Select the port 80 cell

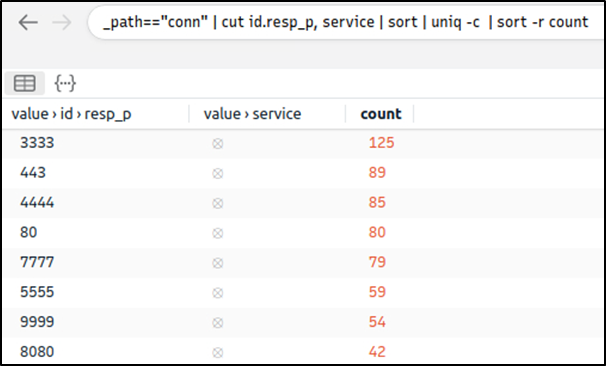(29, 232)
